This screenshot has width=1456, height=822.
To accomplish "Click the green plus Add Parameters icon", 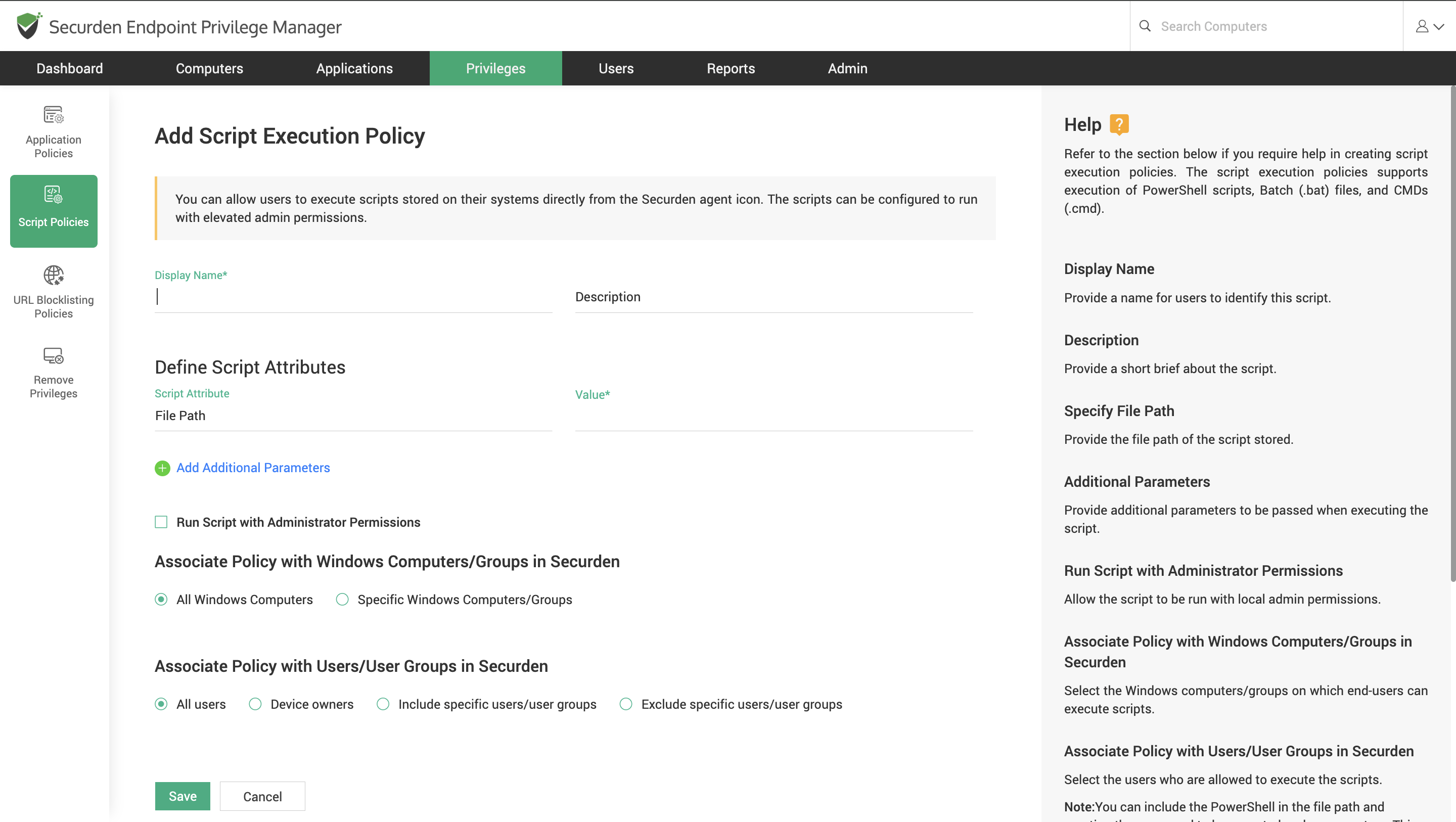I will click(x=162, y=468).
